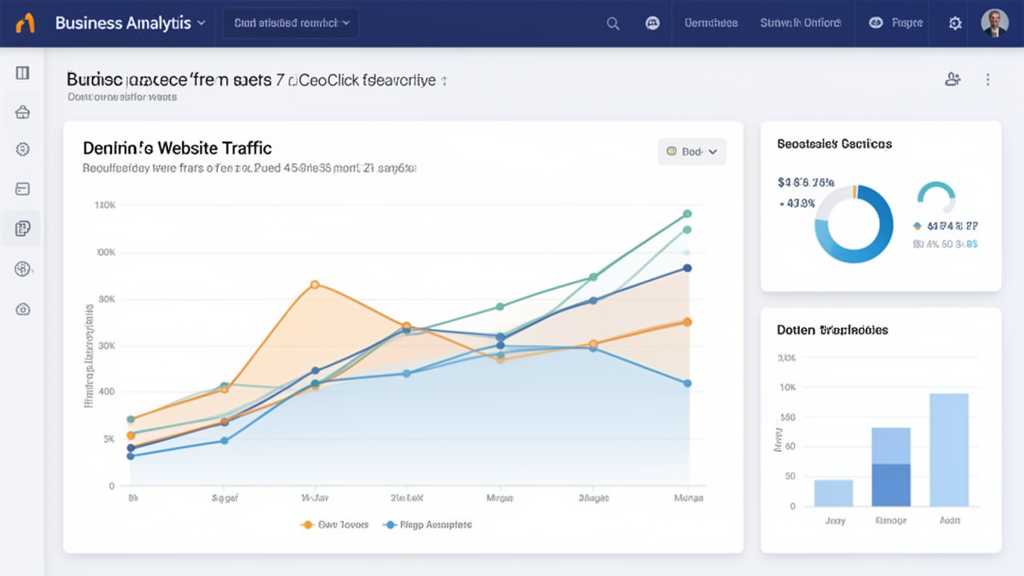This screenshot has height=576, width=1024.
Task: Click the sidebar globe circle icon
Action: 23,269
